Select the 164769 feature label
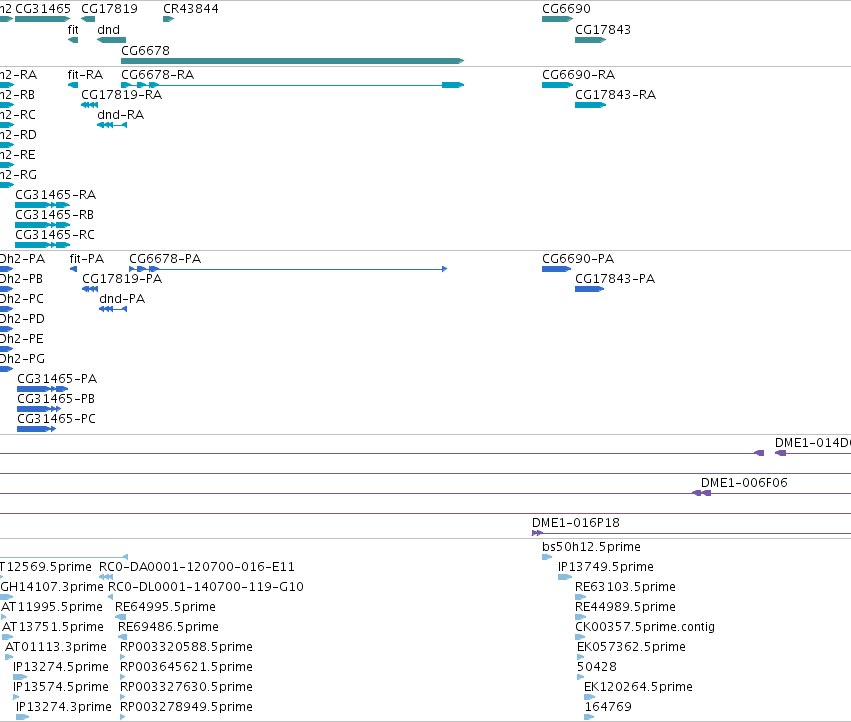 608,707
